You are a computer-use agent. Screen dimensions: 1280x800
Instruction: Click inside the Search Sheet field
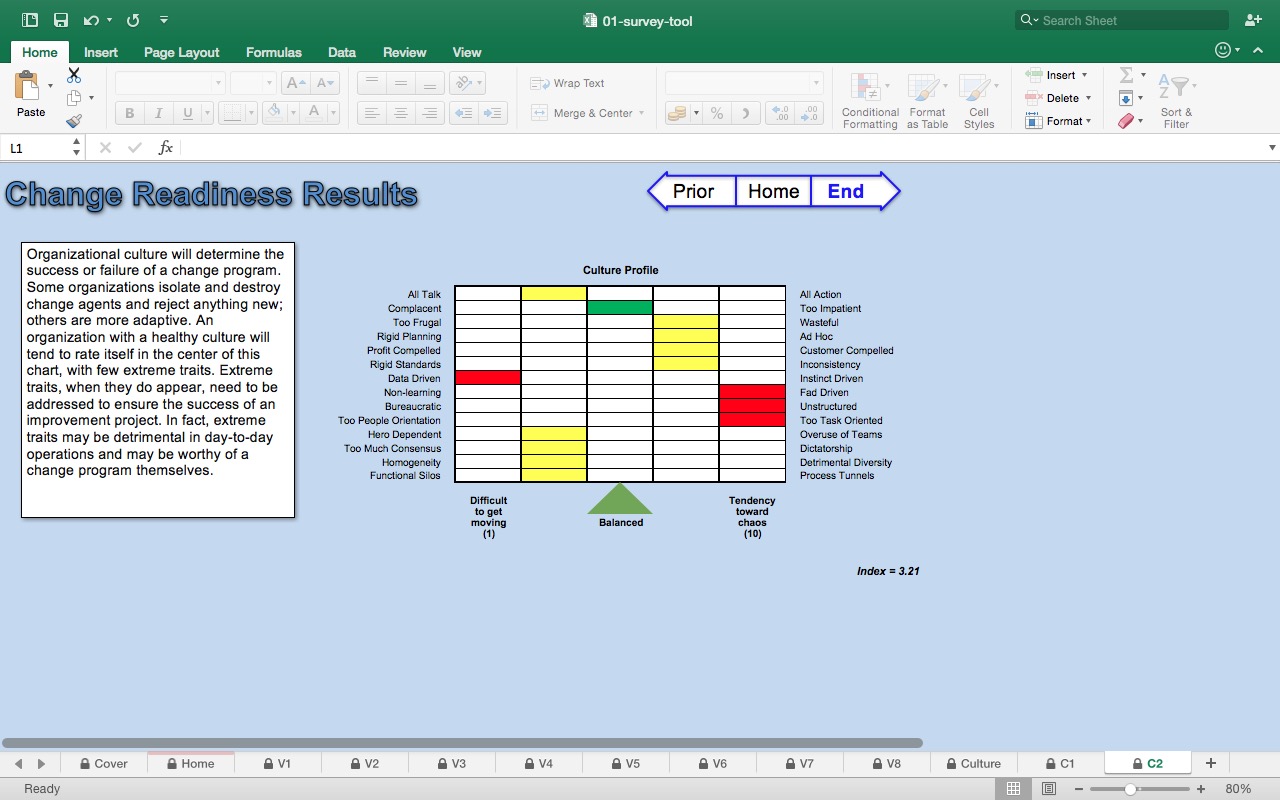click(1120, 19)
